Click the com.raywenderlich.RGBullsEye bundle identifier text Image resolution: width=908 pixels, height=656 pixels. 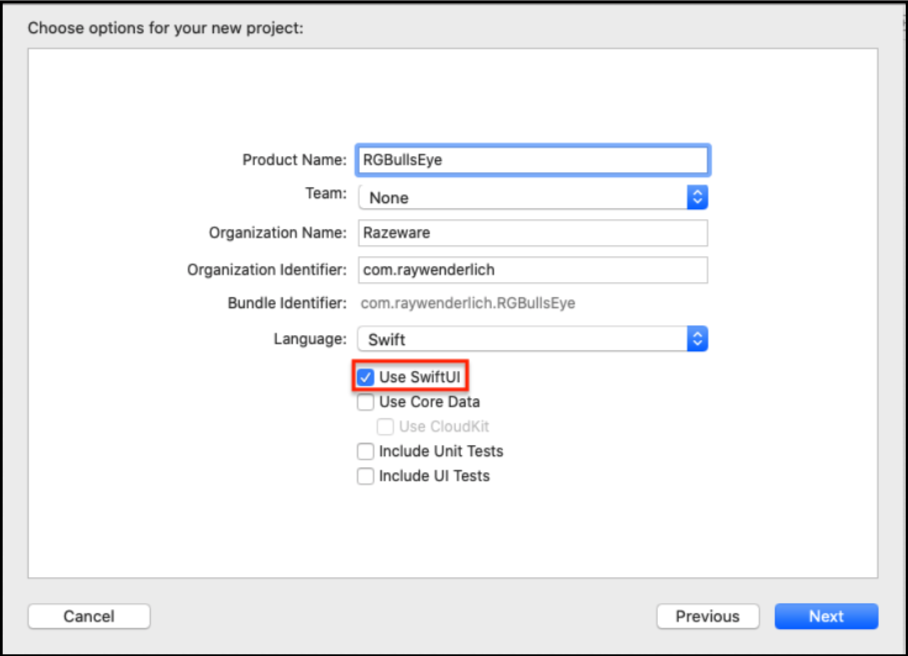(x=468, y=303)
